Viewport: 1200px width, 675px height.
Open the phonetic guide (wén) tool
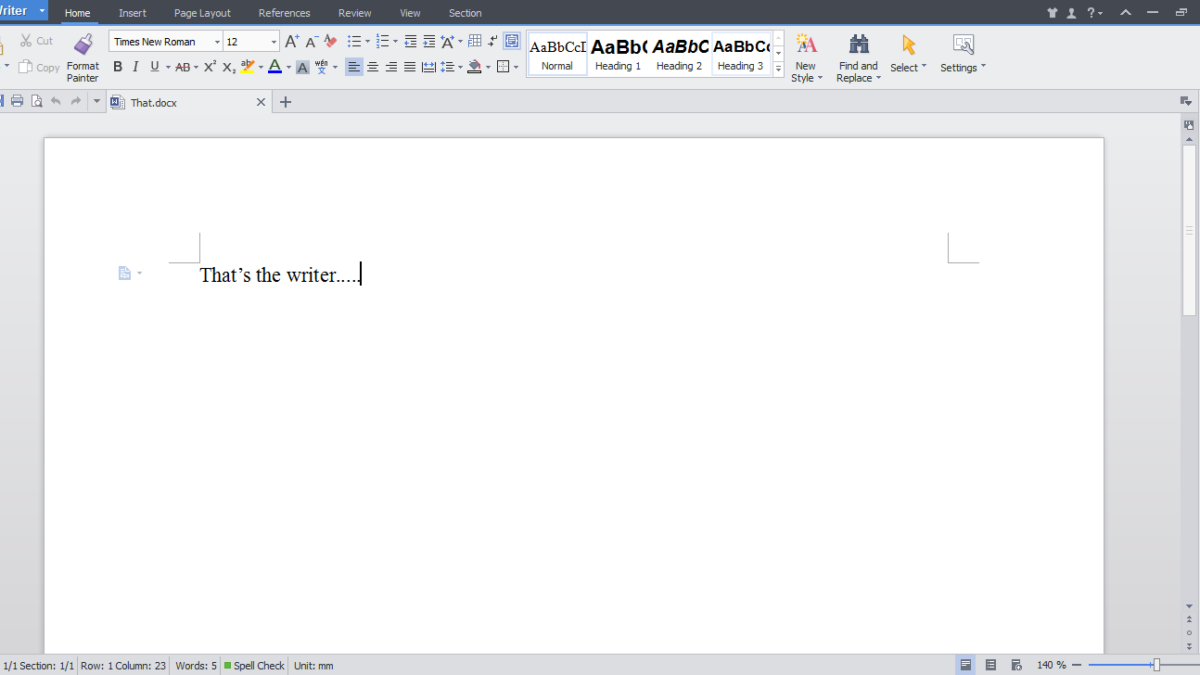pos(321,67)
